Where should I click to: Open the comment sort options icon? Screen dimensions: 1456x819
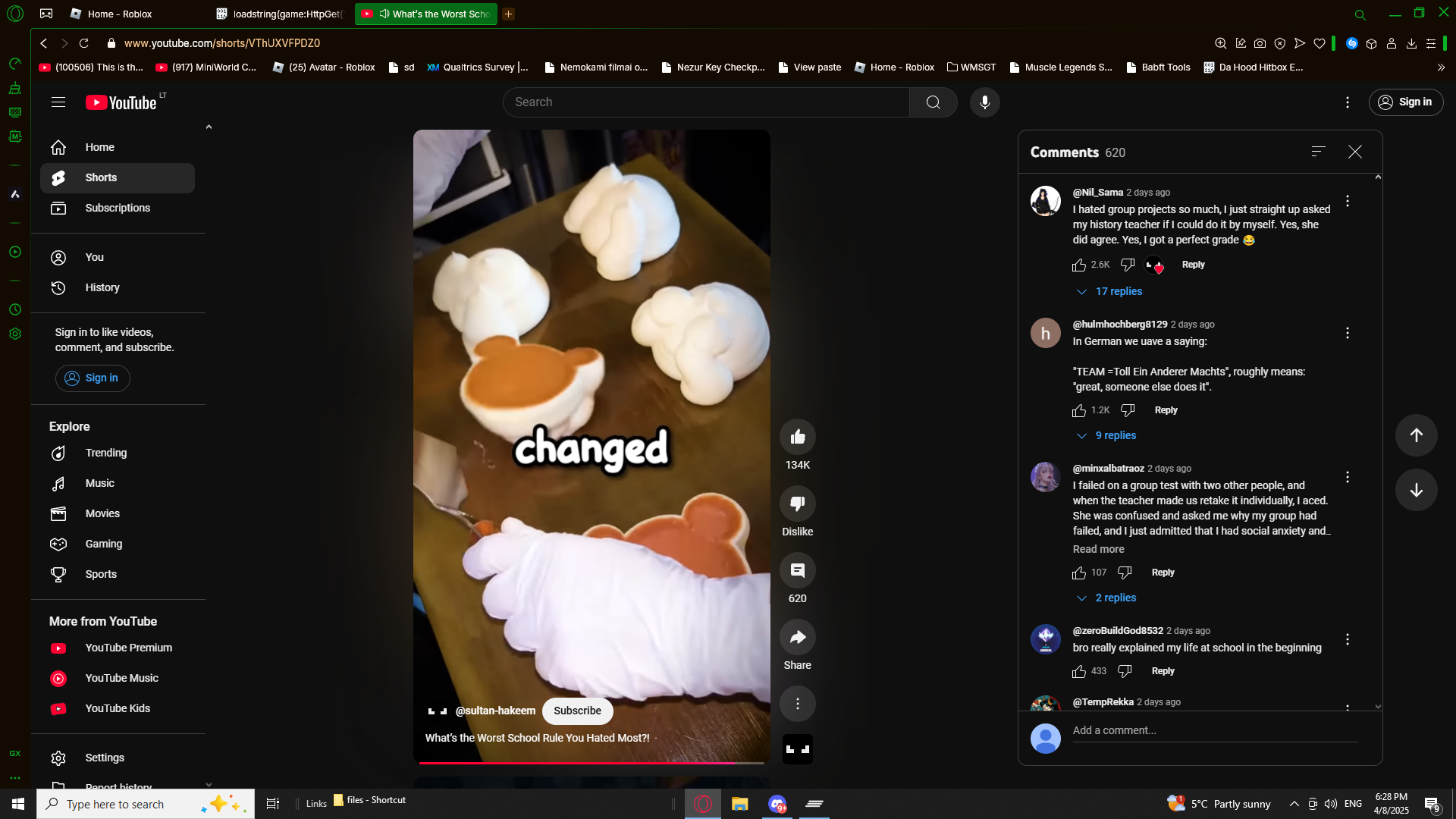pyautogui.click(x=1318, y=152)
